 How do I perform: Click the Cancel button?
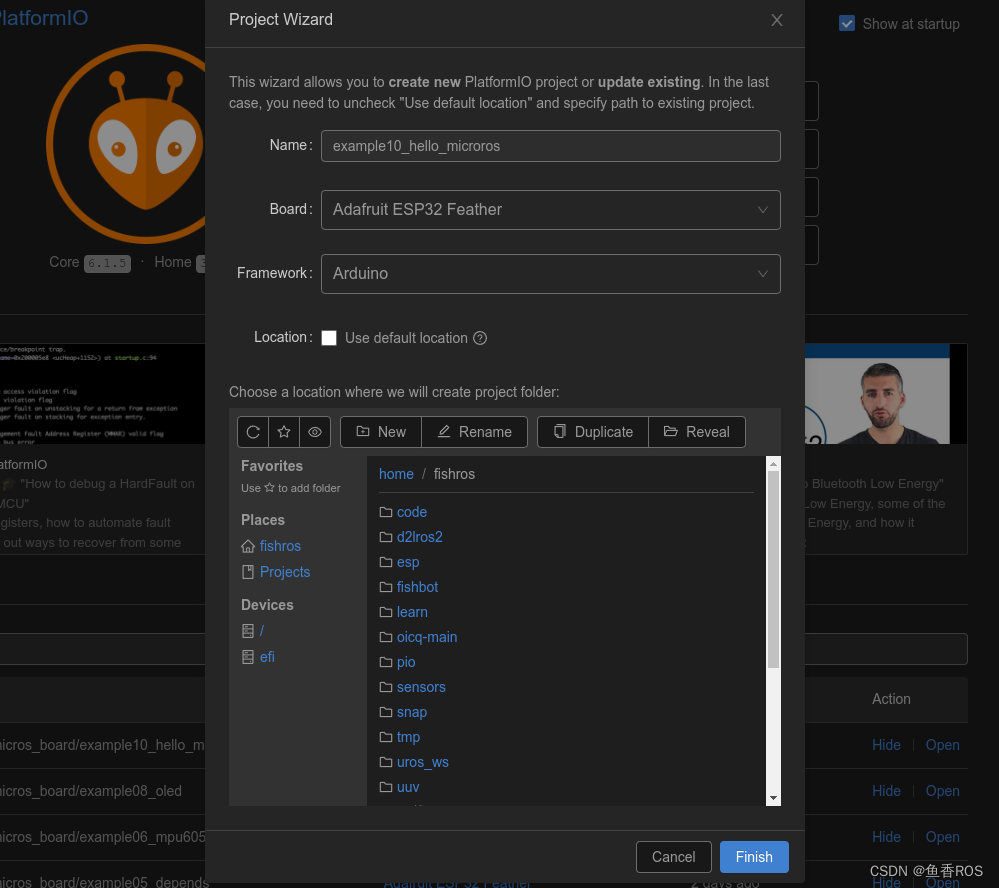coord(673,857)
